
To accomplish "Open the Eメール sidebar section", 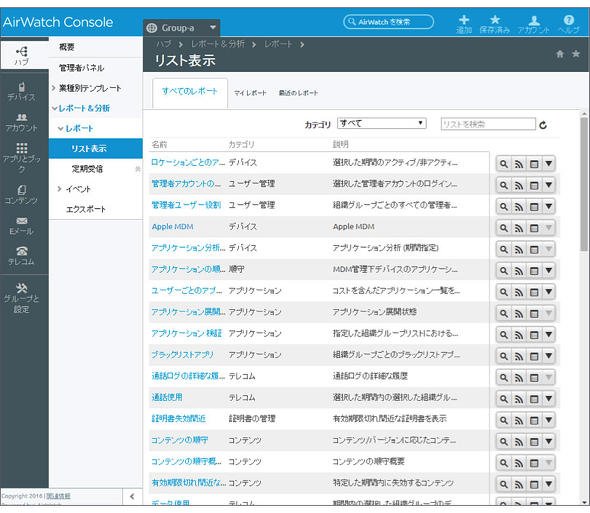I will coord(22,225).
